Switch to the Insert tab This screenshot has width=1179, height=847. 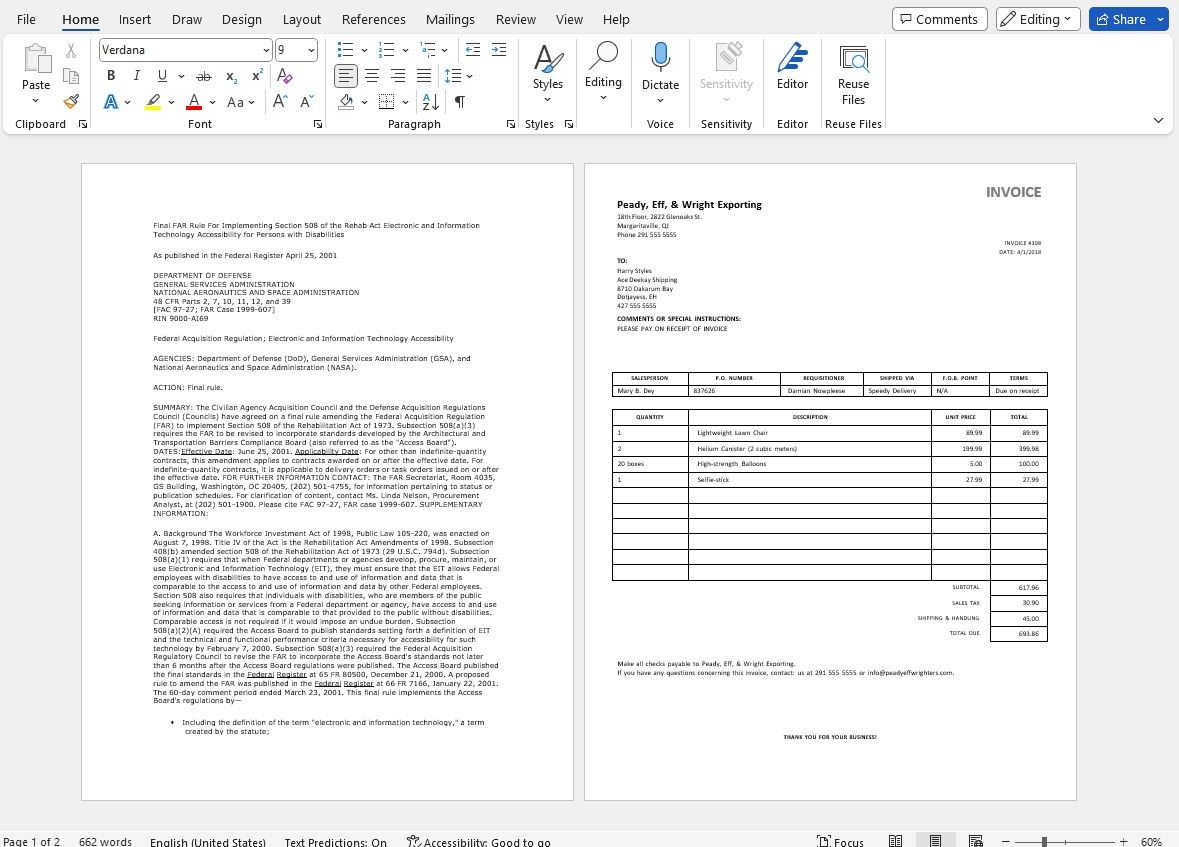point(135,20)
